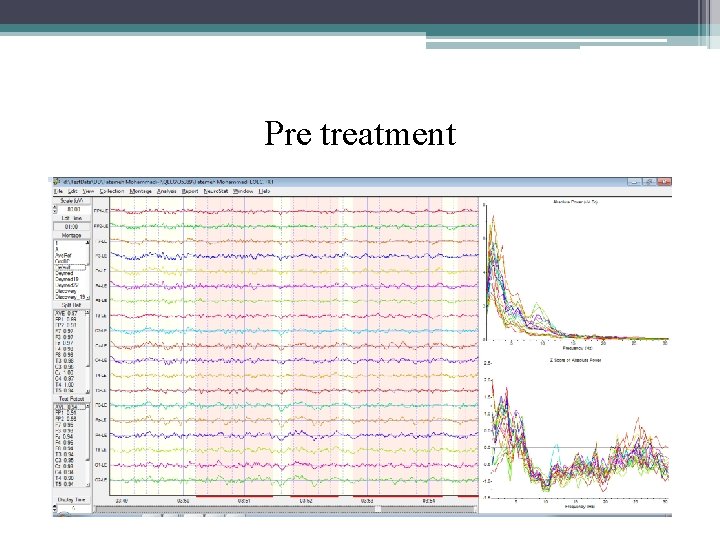This screenshot has height=540, width=720.
Task: Minimize the EEG application window
Action: [634, 182]
